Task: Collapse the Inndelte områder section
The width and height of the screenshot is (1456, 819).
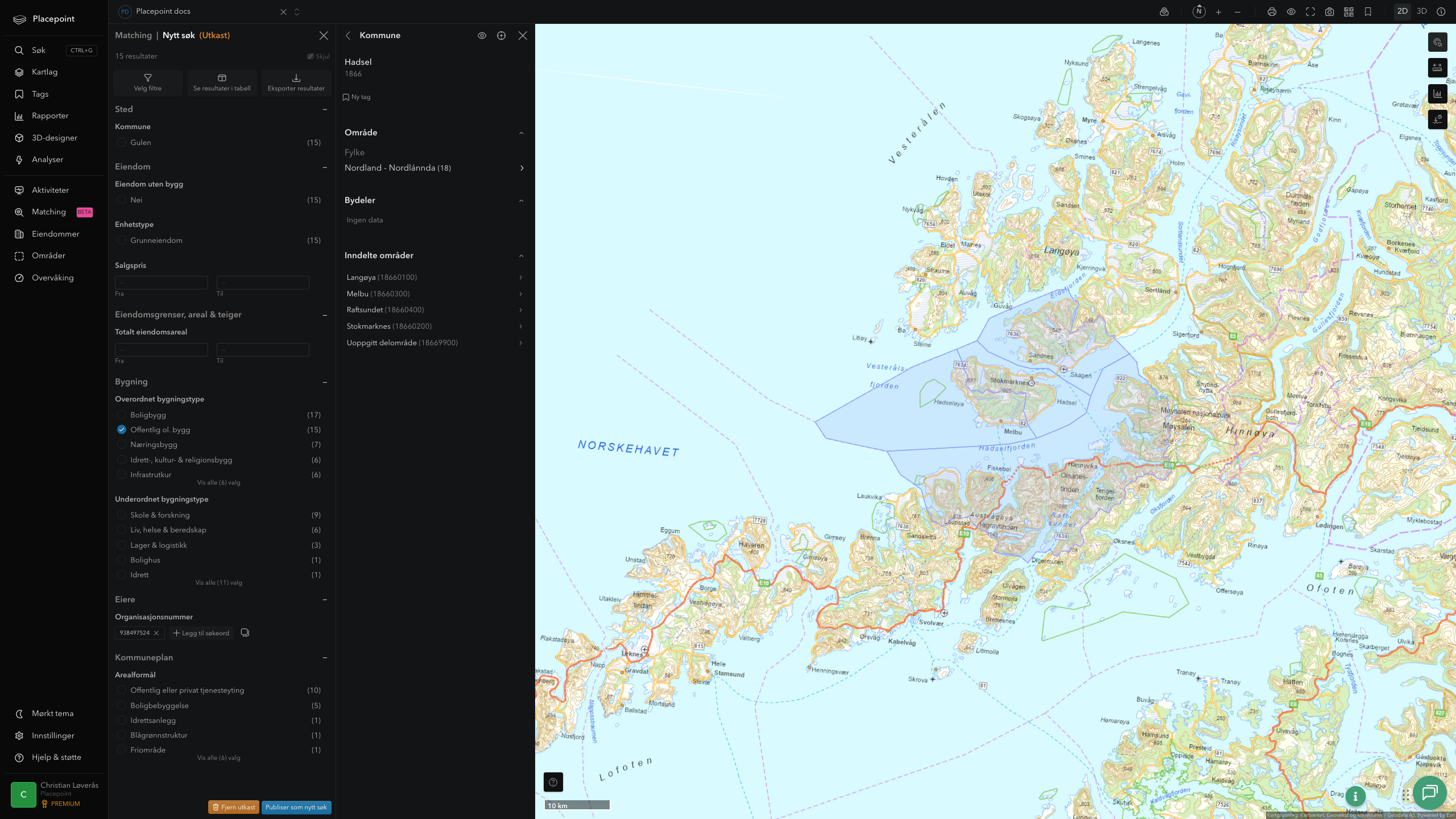Action: point(521,256)
